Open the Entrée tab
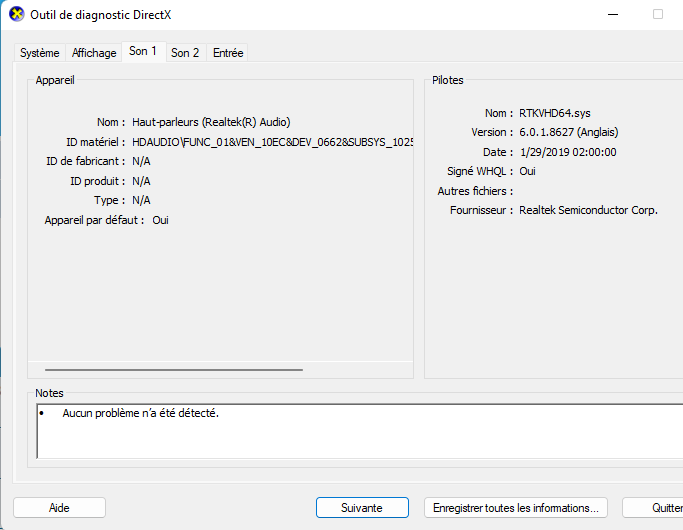 pyautogui.click(x=228, y=53)
